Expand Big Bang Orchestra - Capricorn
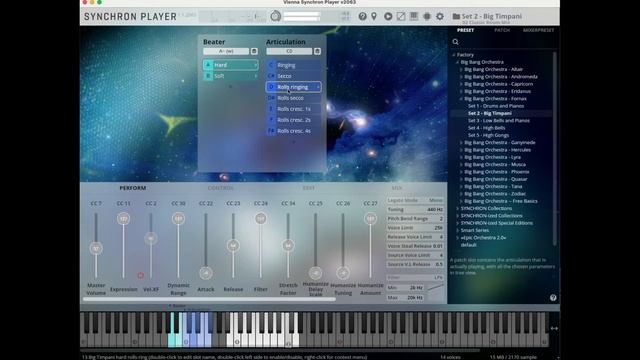The width and height of the screenshot is (640, 360). [x=461, y=84]
